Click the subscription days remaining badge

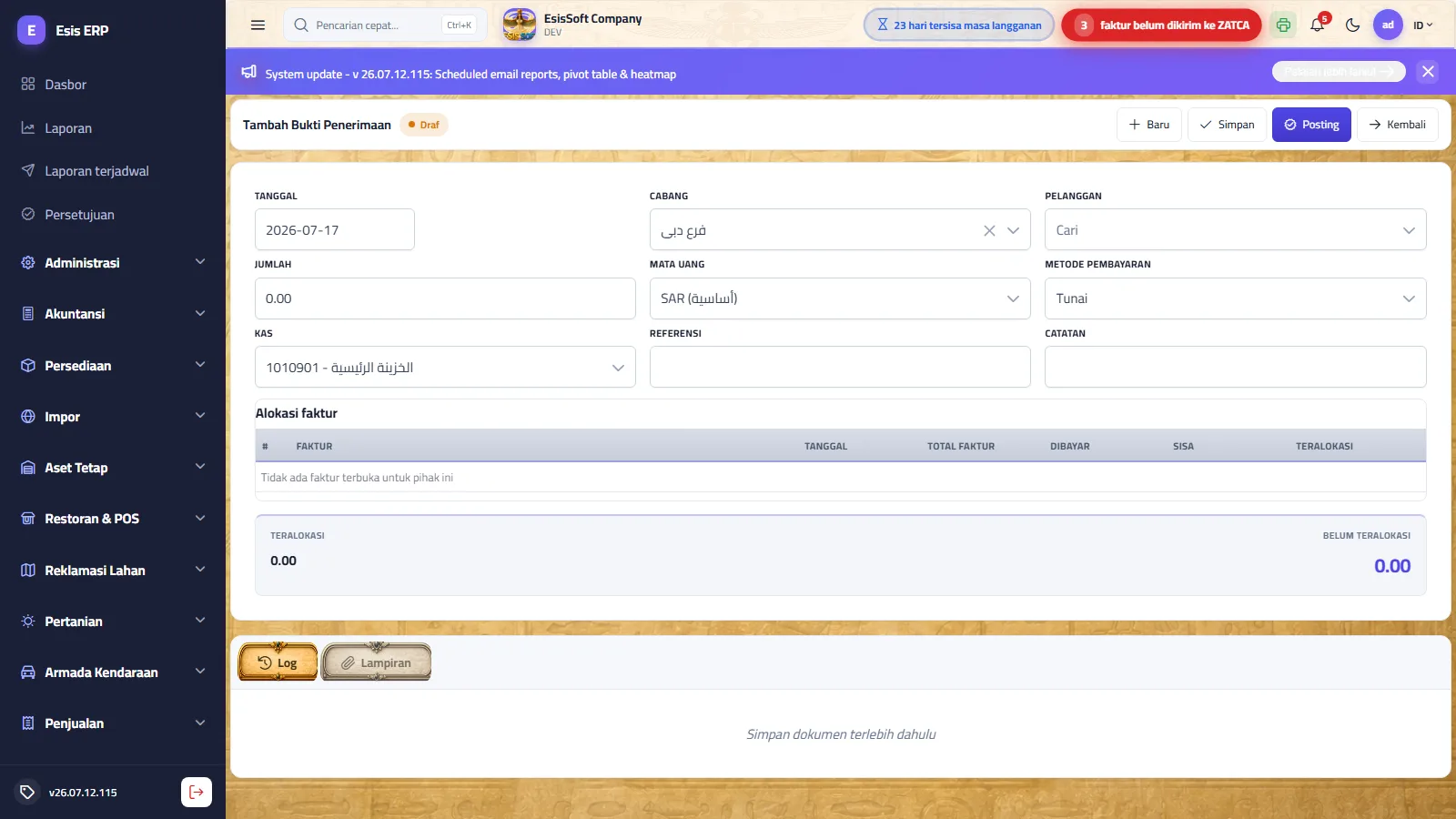(959, 25)
